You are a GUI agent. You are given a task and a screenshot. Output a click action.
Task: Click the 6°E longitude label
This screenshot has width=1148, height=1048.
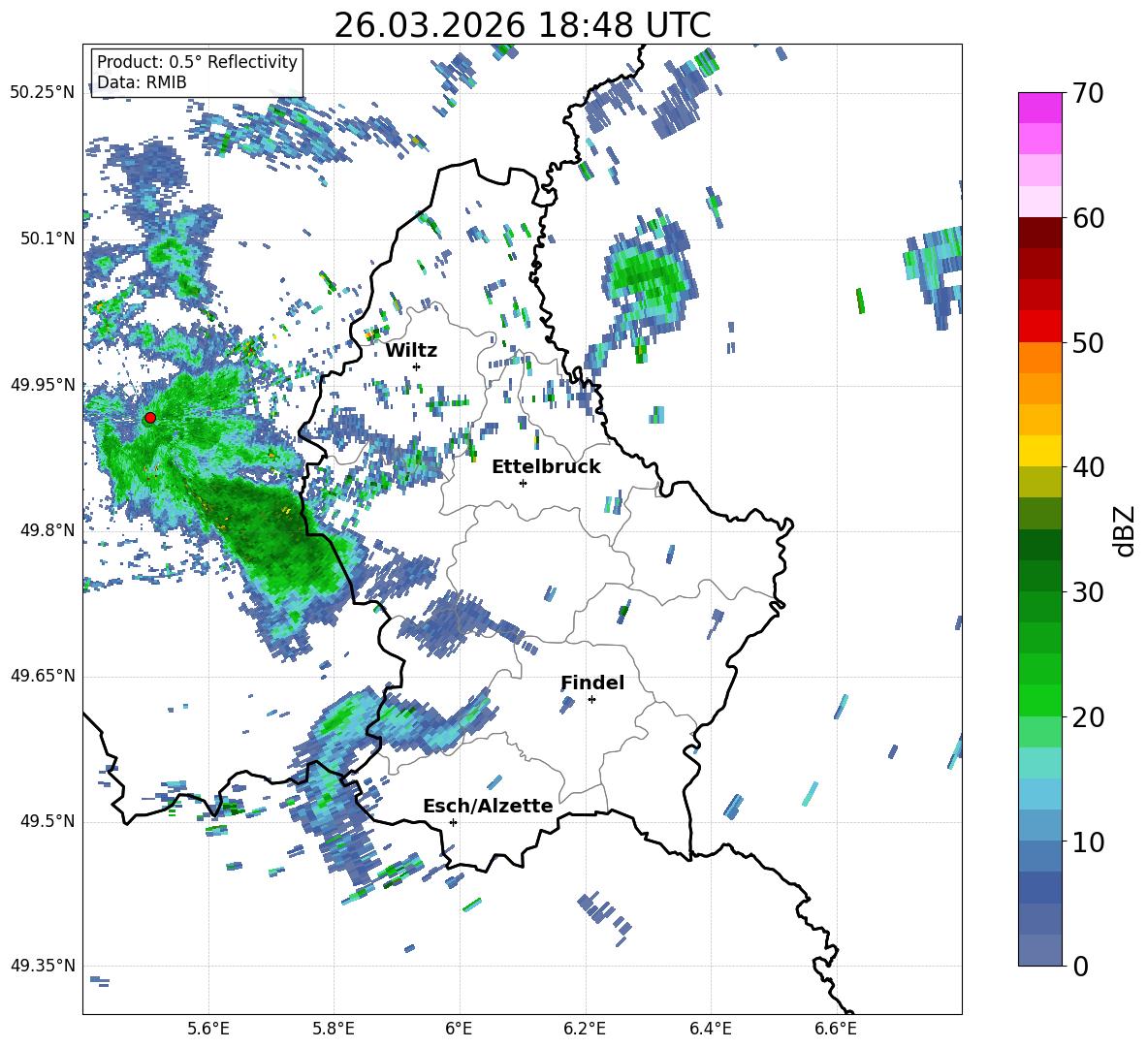click(459, 1029)
